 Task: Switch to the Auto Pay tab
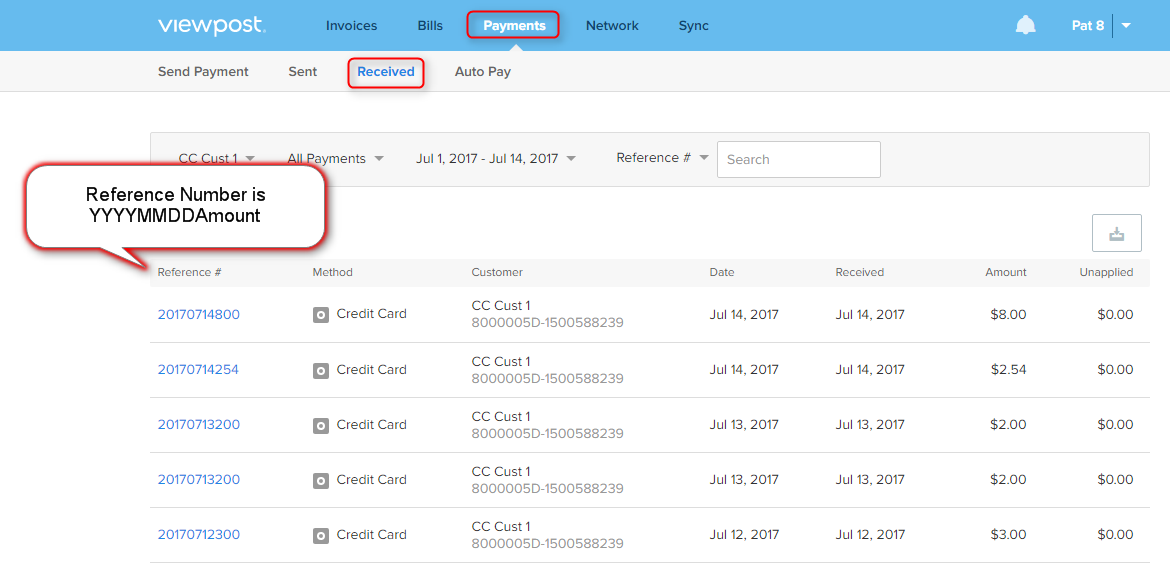(x=483, y=72)
